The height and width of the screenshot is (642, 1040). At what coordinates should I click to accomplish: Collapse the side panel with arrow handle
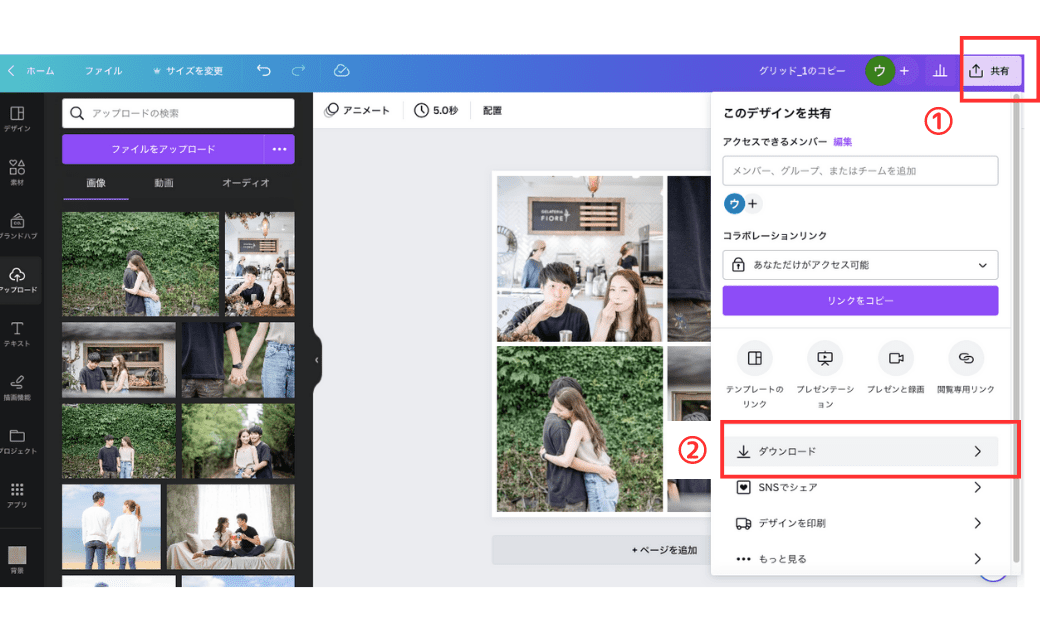coord(317,360)
